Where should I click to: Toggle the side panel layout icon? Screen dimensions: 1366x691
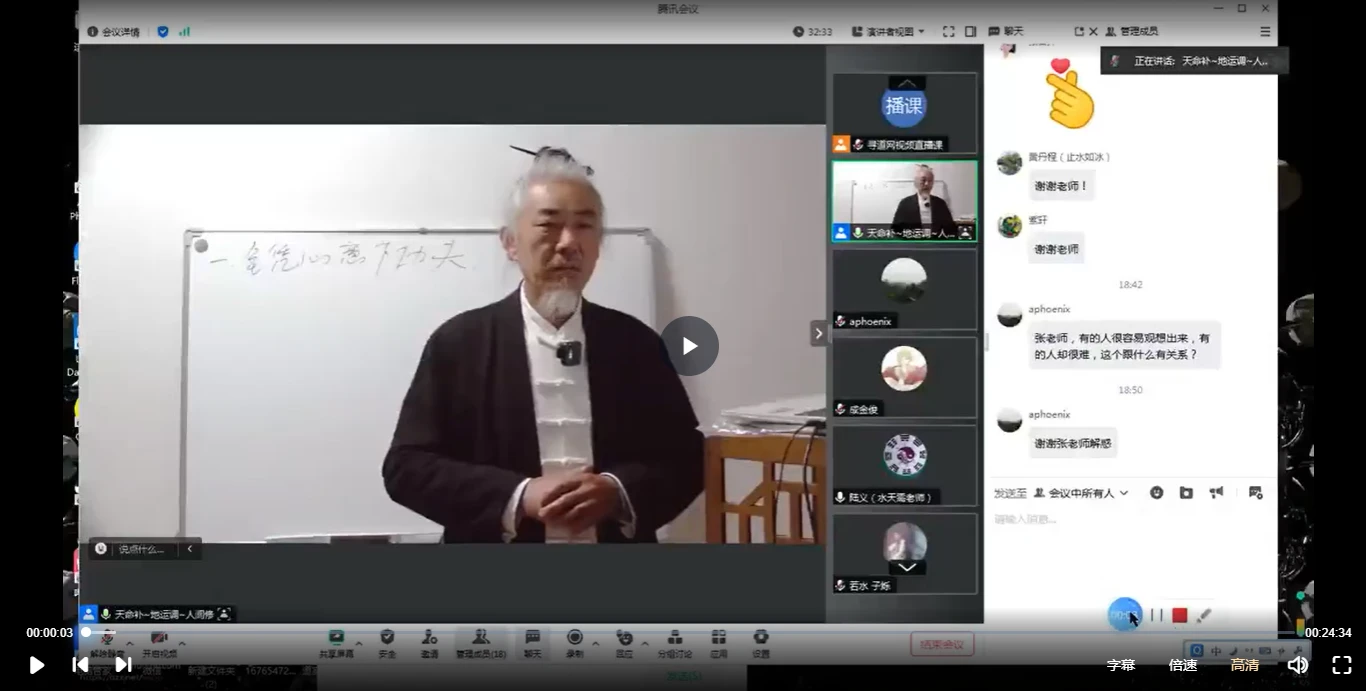[970, 32]
